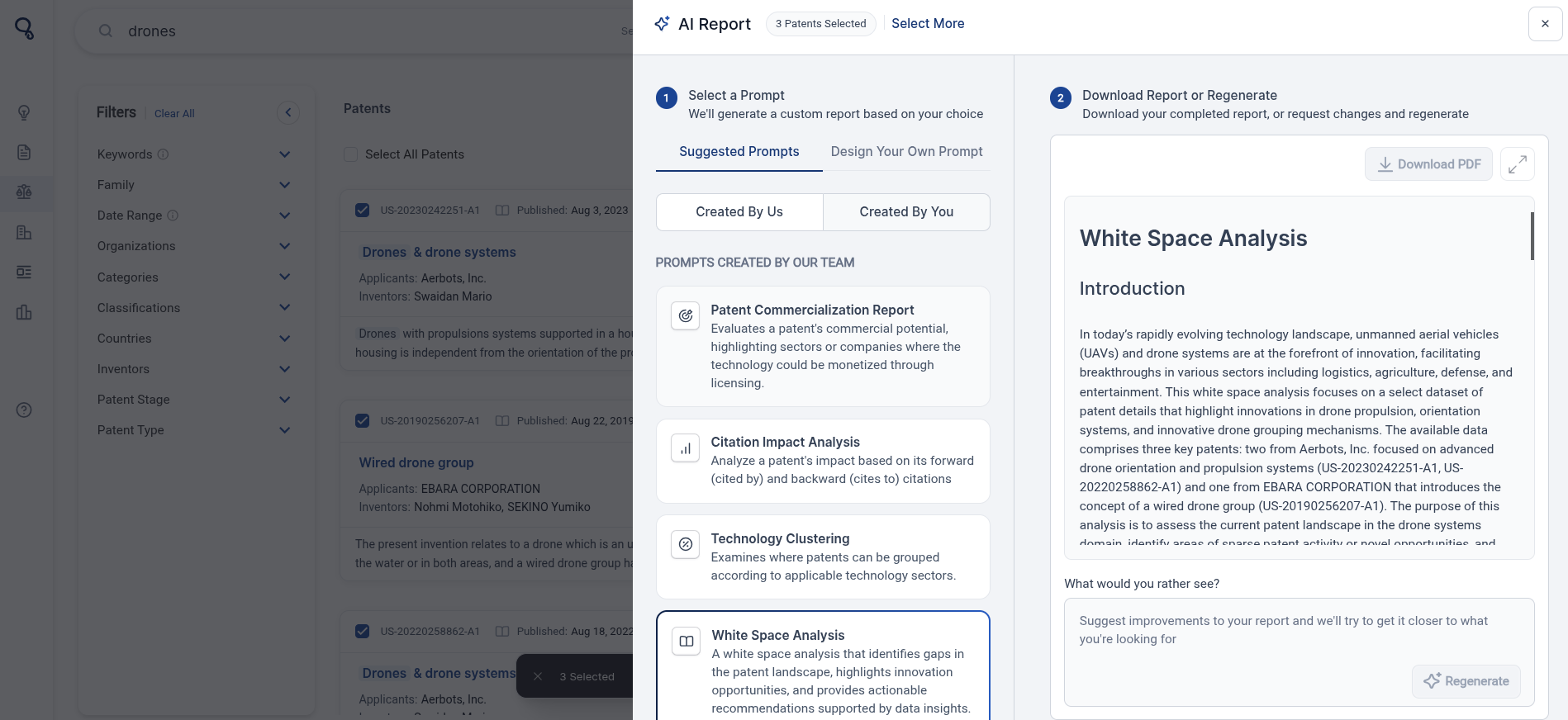Open the list view sidebar icon

24,272
